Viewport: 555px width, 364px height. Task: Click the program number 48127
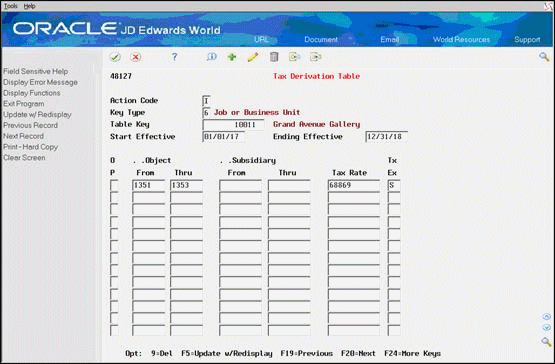(121, 76)
